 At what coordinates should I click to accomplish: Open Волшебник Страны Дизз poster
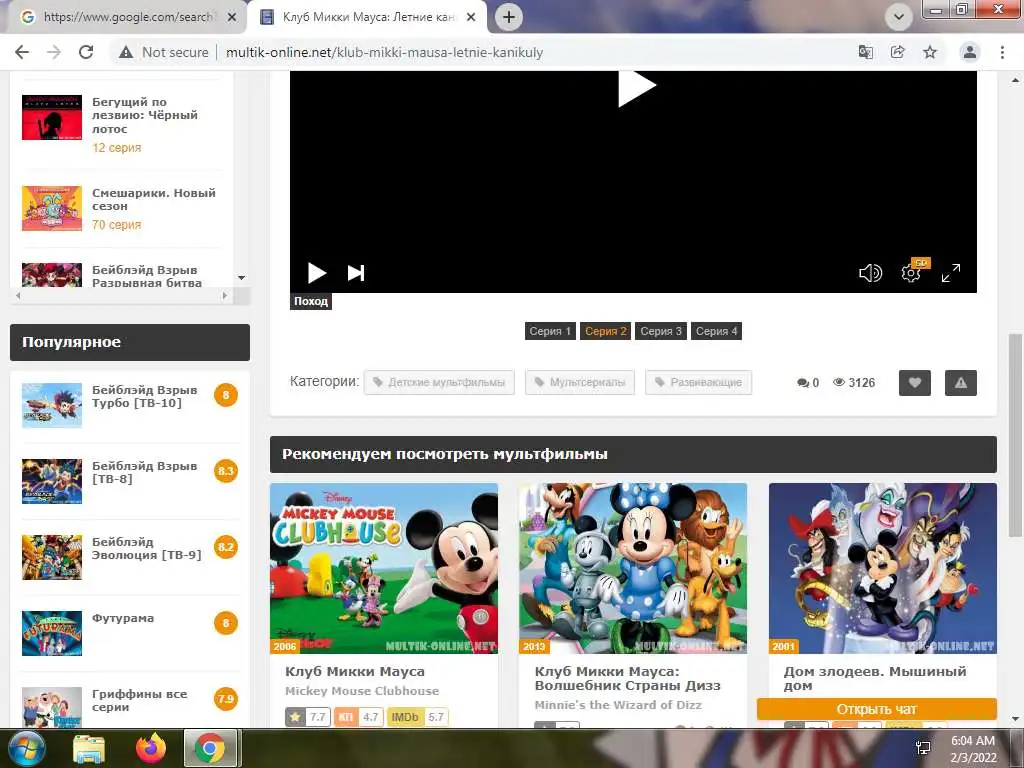(633, 568)
